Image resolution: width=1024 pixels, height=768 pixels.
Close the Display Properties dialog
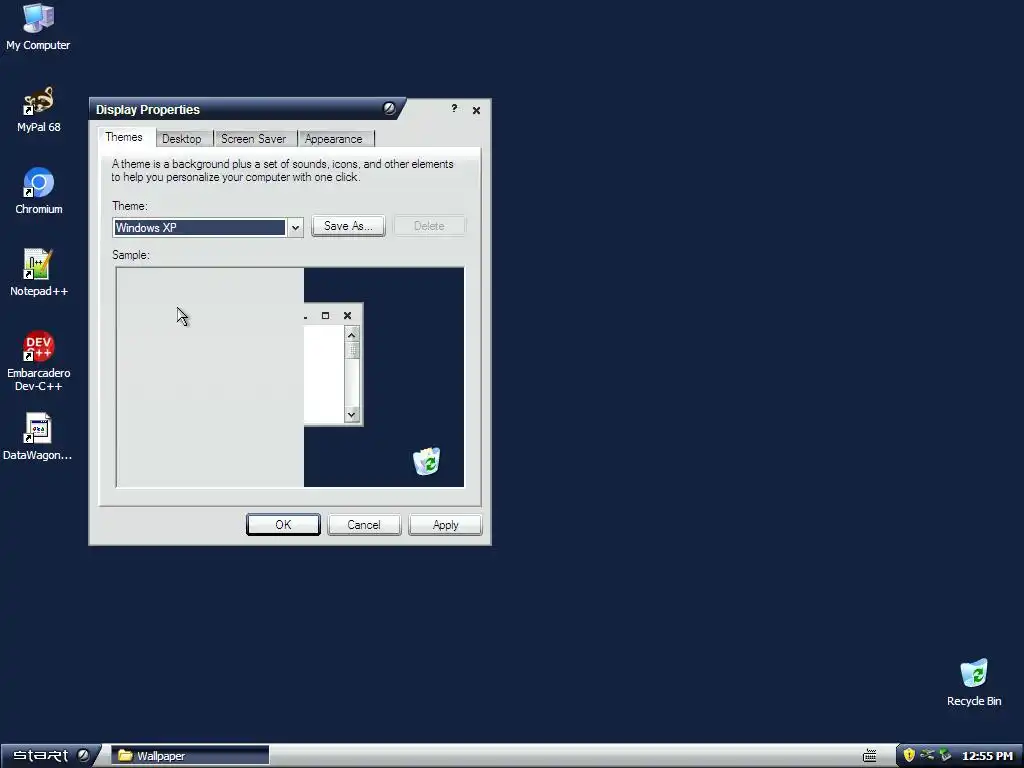click(476, 110)
